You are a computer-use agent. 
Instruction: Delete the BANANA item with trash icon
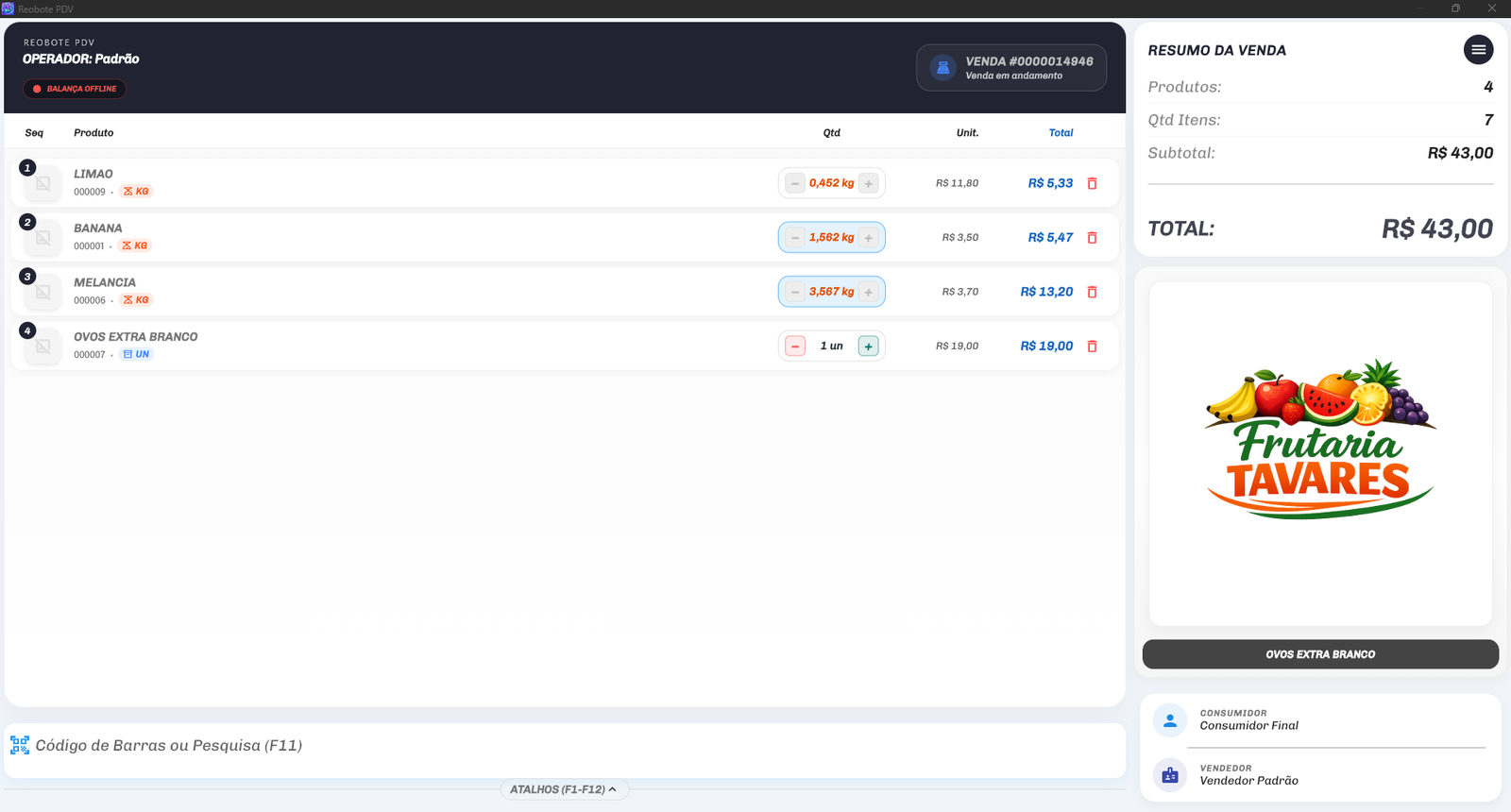pos(1092,238)
